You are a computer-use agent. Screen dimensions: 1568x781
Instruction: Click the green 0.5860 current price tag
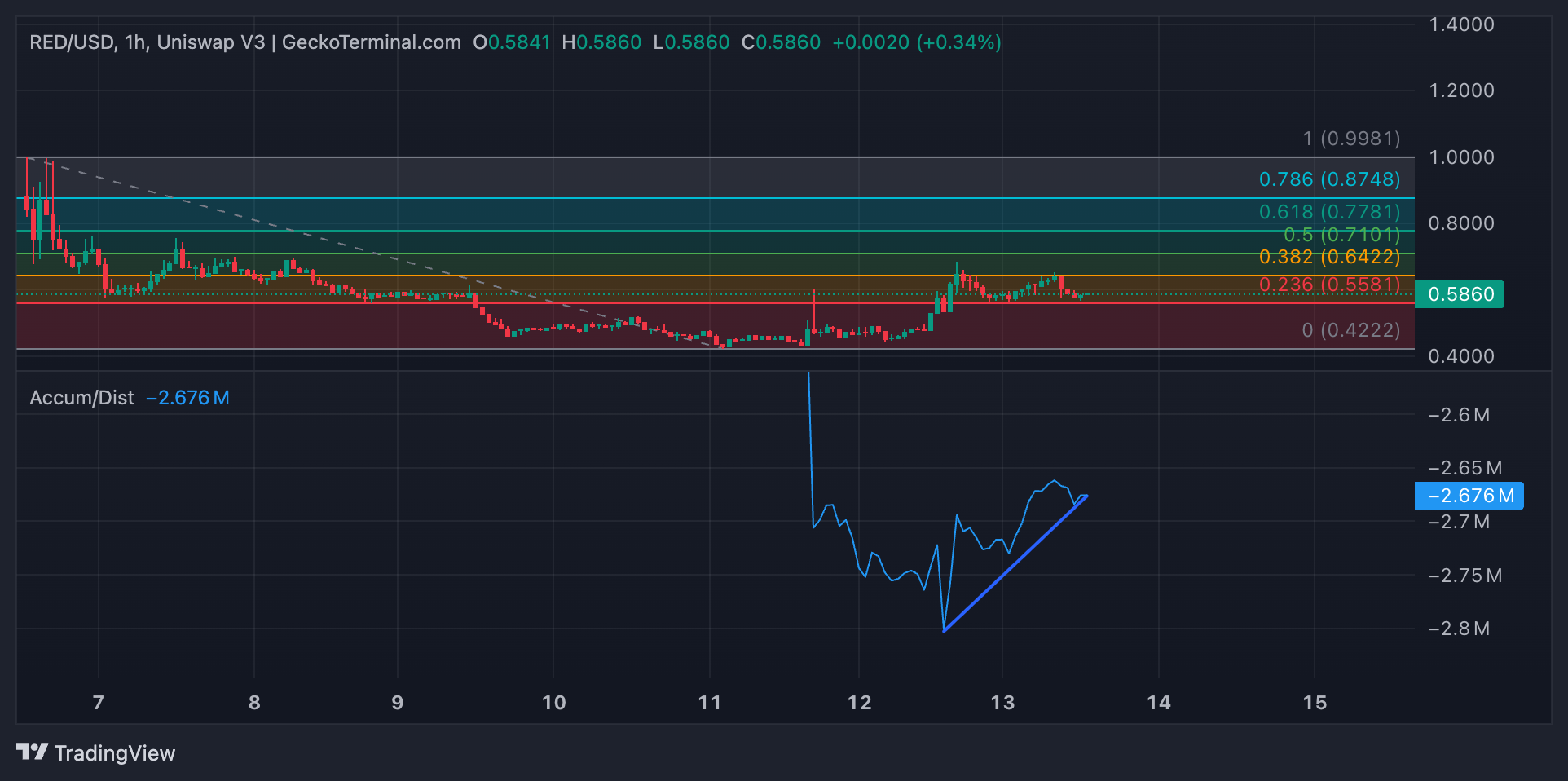pyautogui.click(x=1460, y=294)
